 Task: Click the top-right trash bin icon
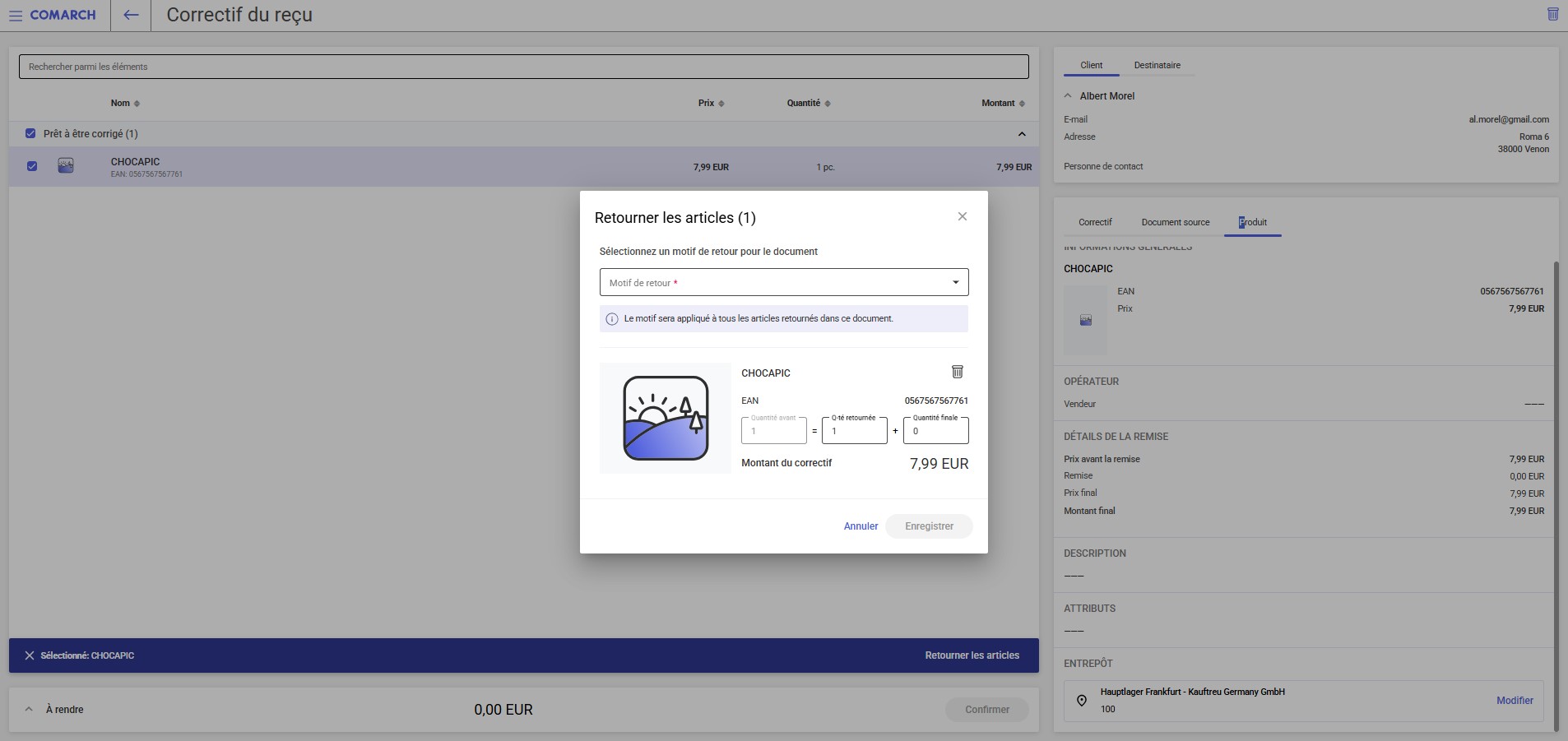point(1552,14)
